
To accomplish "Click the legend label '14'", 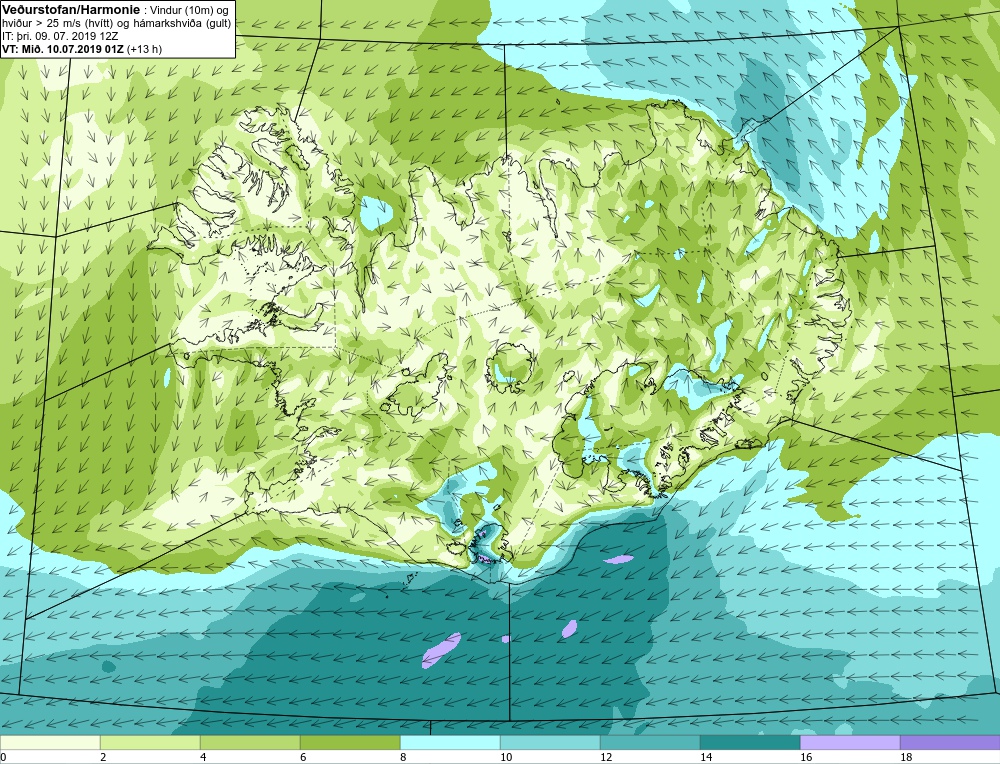I will (706, 757).
